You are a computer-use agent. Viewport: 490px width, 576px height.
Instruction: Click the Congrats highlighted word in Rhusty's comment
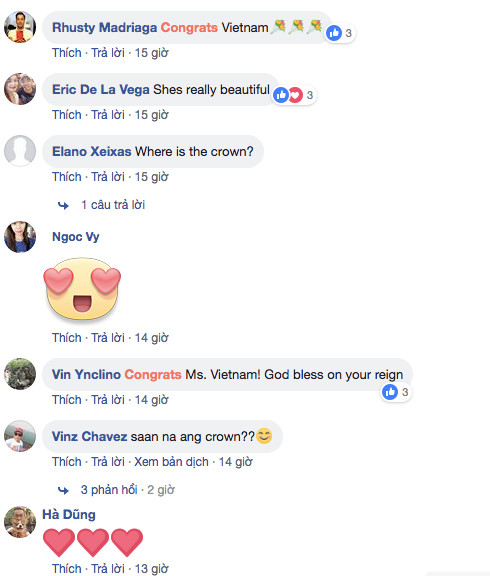[x=189, y=28]
